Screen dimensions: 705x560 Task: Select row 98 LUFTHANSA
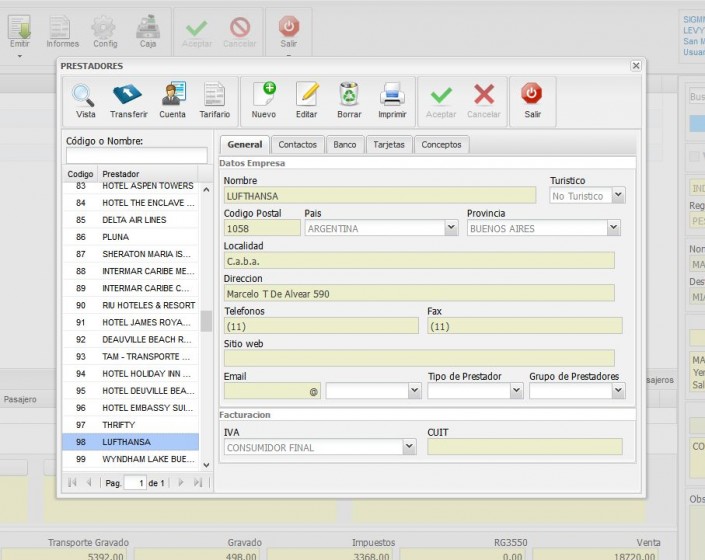click(130, 442)
